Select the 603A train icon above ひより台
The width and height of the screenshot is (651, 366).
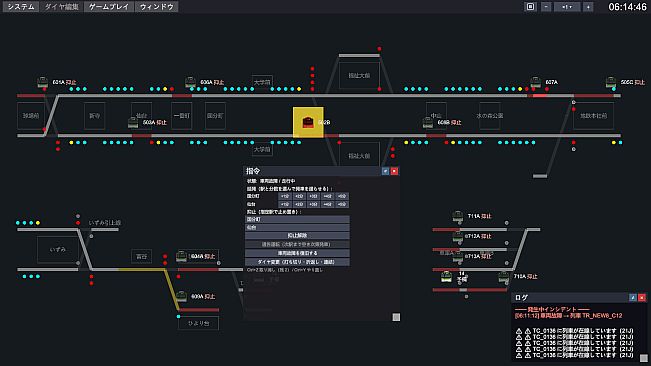tap(181, 296)
